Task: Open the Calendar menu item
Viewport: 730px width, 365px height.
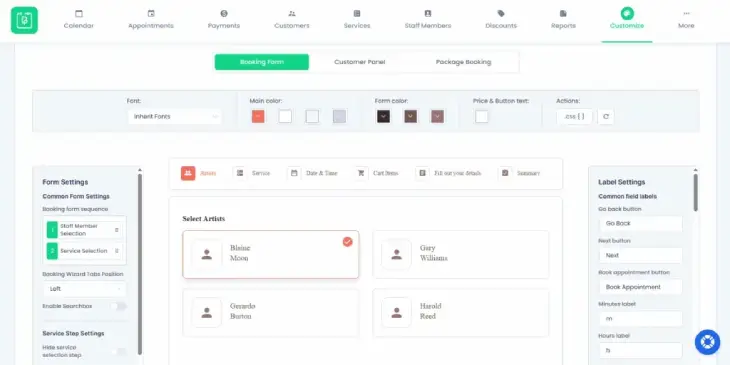Action: tap(79, 21)
